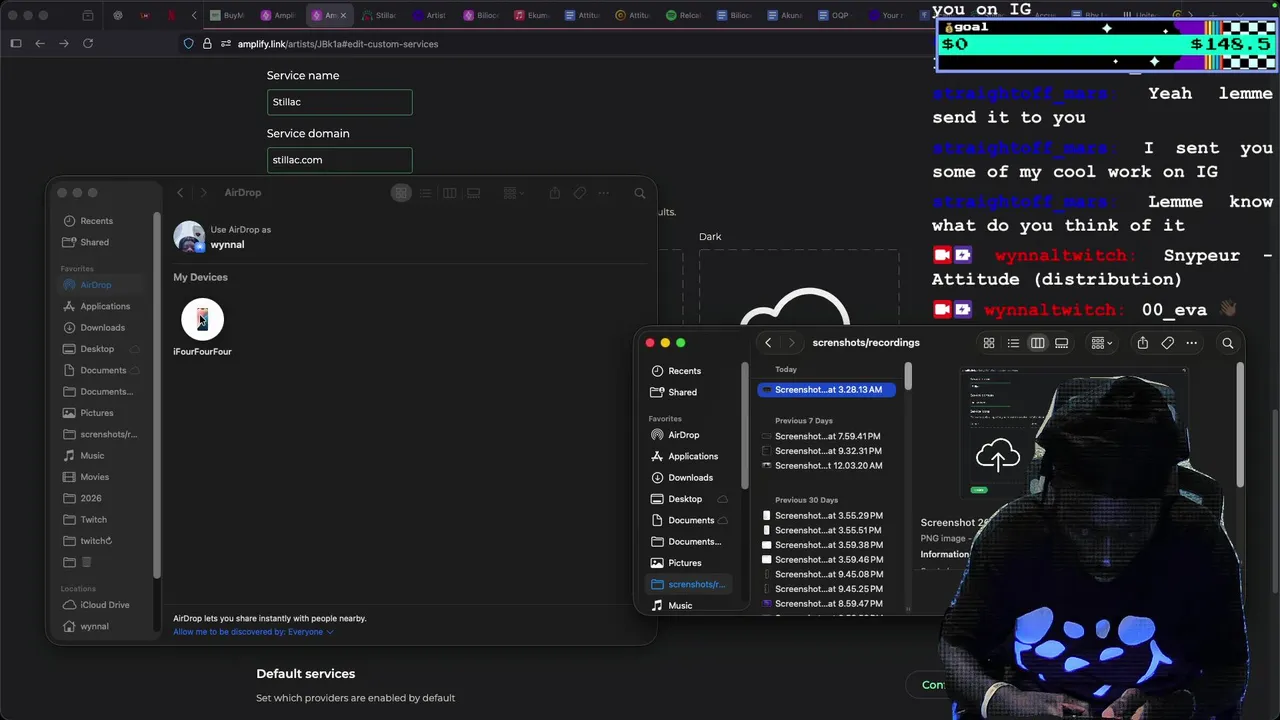Screen dimensions: 1280x720
Task: Select Screenshot...at 8.59.47 PM file
Action: click(x=826, y=604)
